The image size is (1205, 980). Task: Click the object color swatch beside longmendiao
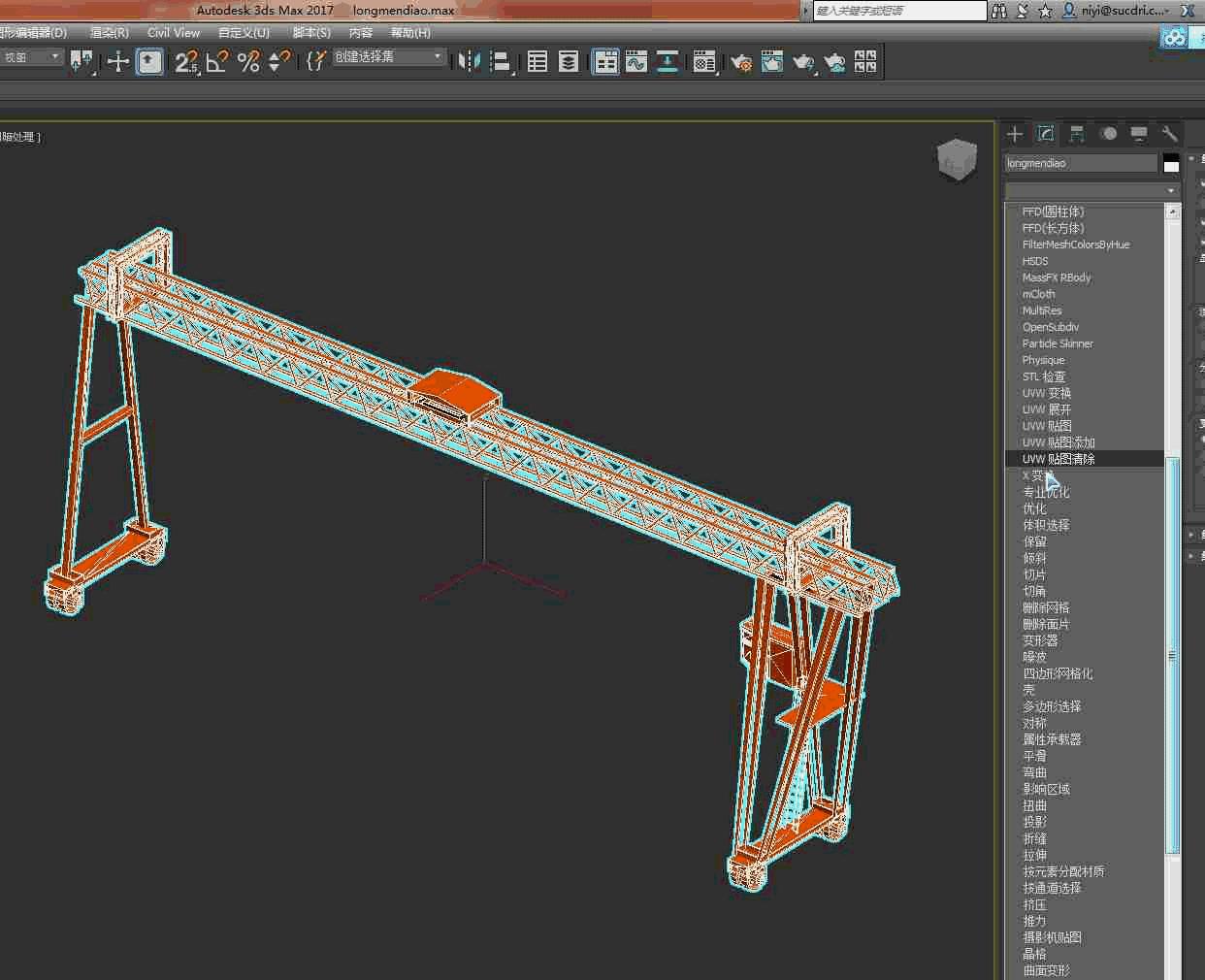click(1171, 163)
